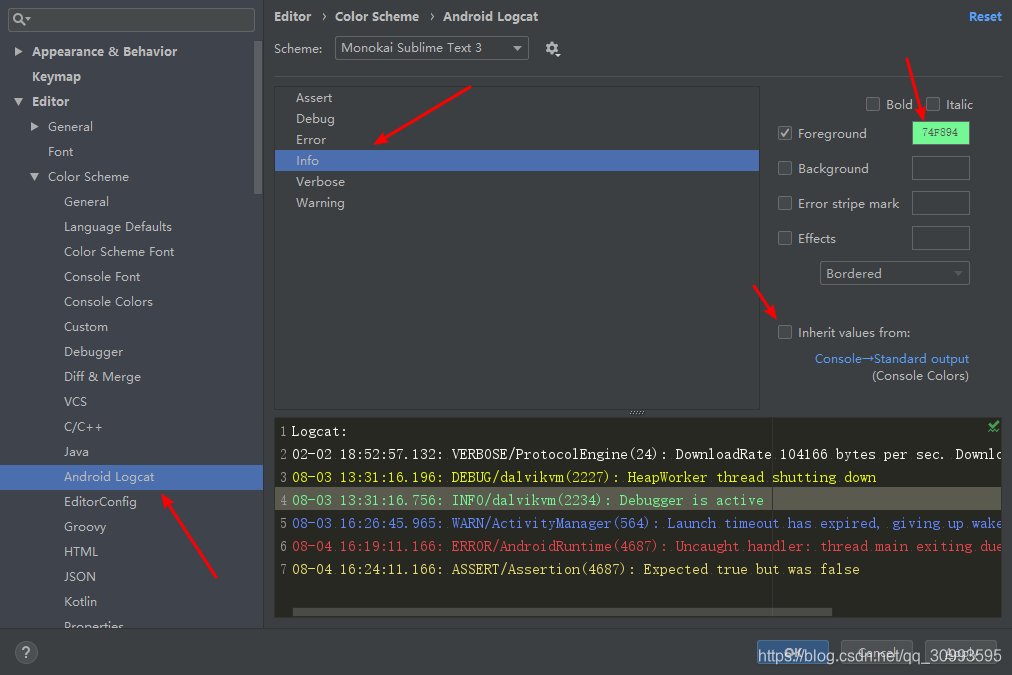The height and width of the screenshot is (675, 1012).
Task: Tick the Background checkbox
Action: [785, 168]
